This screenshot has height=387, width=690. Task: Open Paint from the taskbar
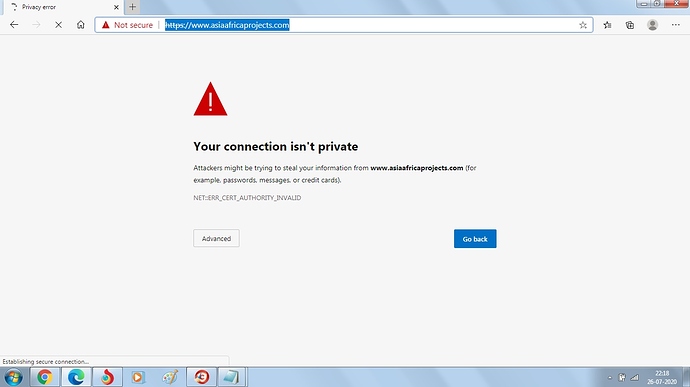(x=170, y=377)
